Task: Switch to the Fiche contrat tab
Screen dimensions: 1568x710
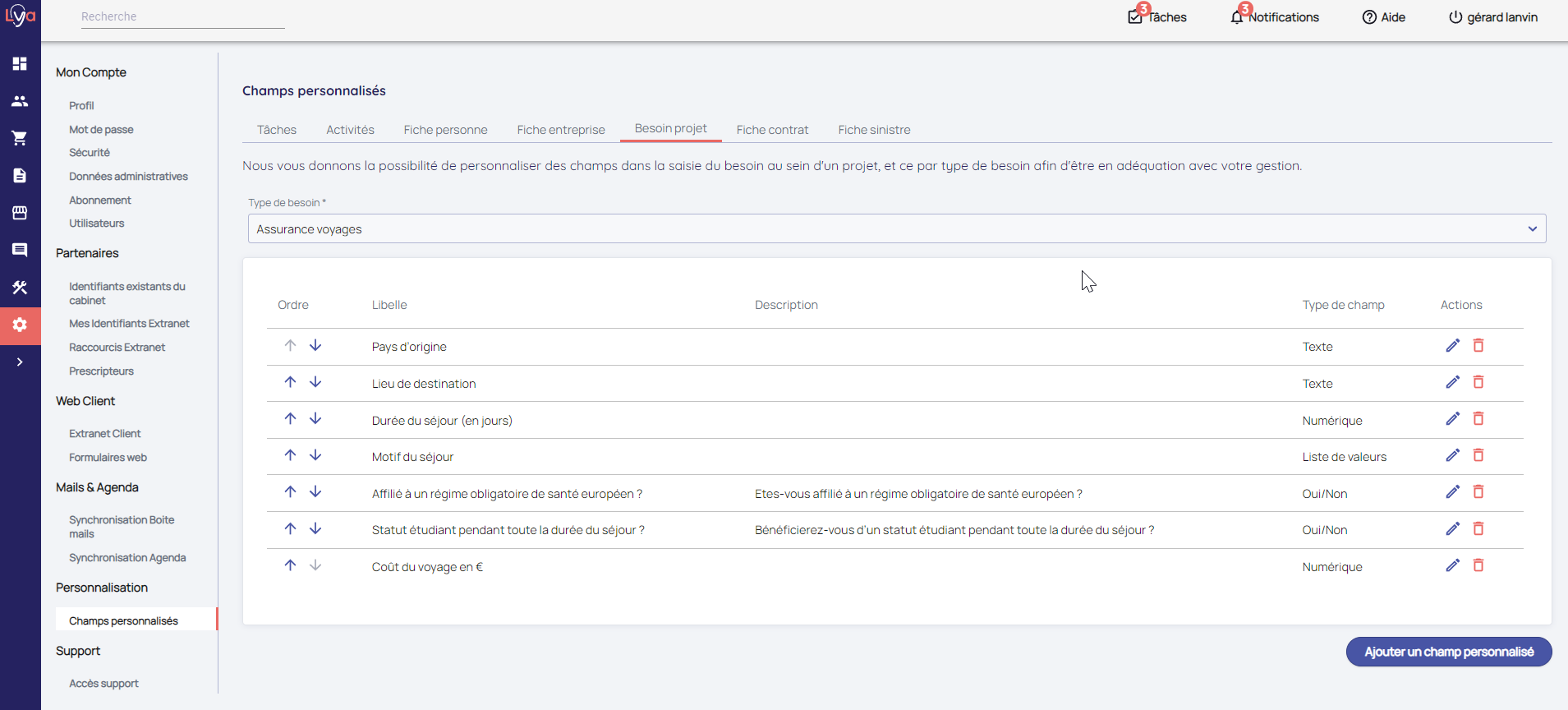Action: pos(772,130)
